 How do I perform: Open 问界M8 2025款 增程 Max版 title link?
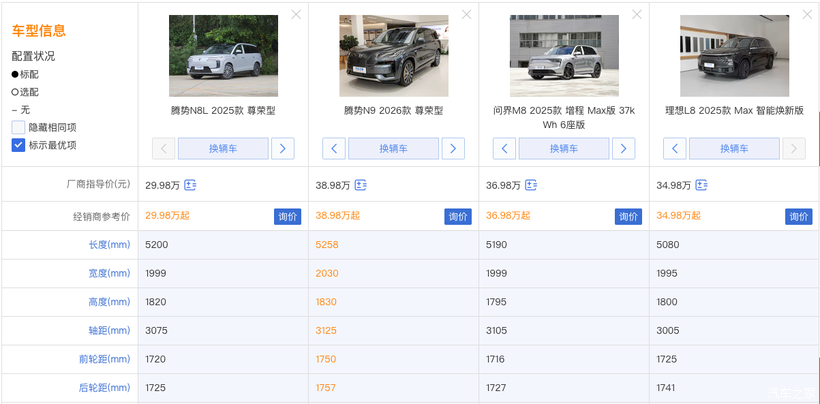coord(564,118)
